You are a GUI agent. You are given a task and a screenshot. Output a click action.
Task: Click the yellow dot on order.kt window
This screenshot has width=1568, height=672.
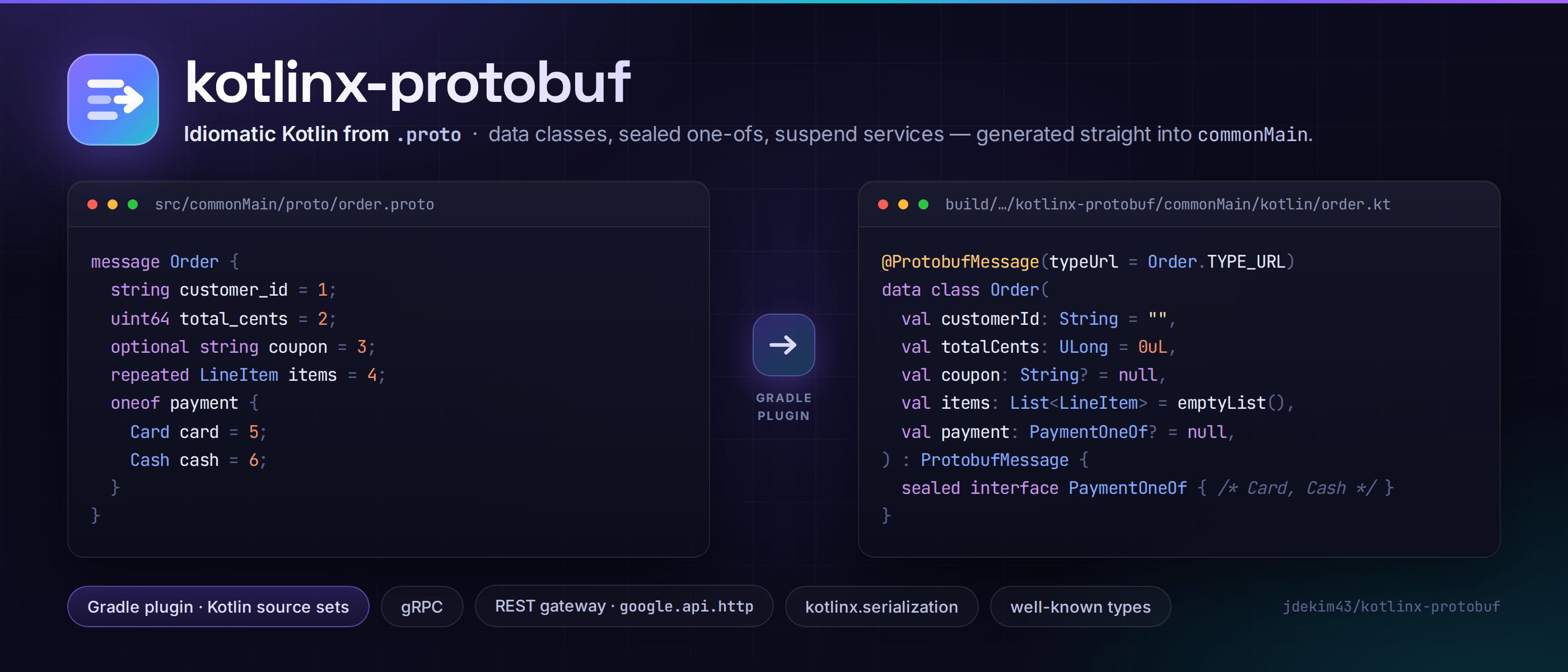903,204
